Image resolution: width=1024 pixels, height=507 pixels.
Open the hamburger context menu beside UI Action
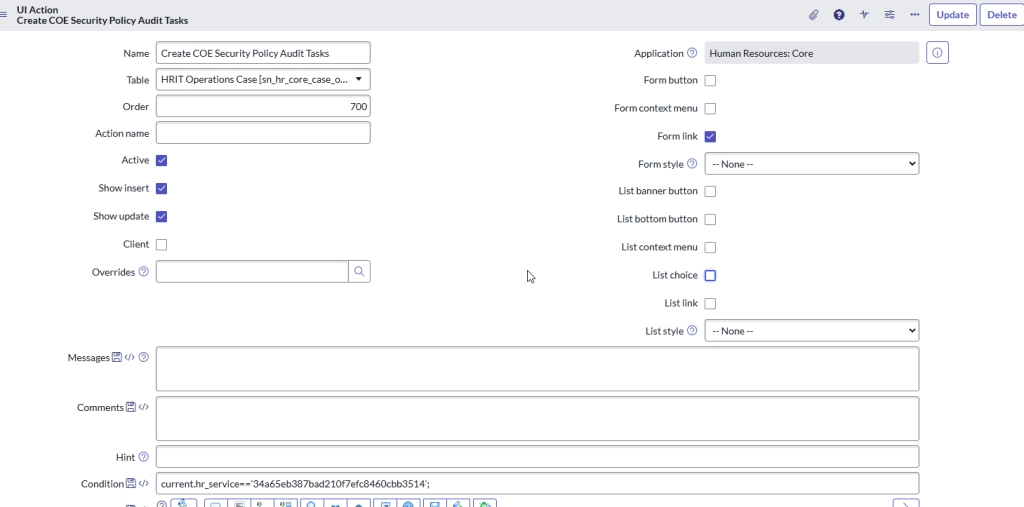point(6,15)
